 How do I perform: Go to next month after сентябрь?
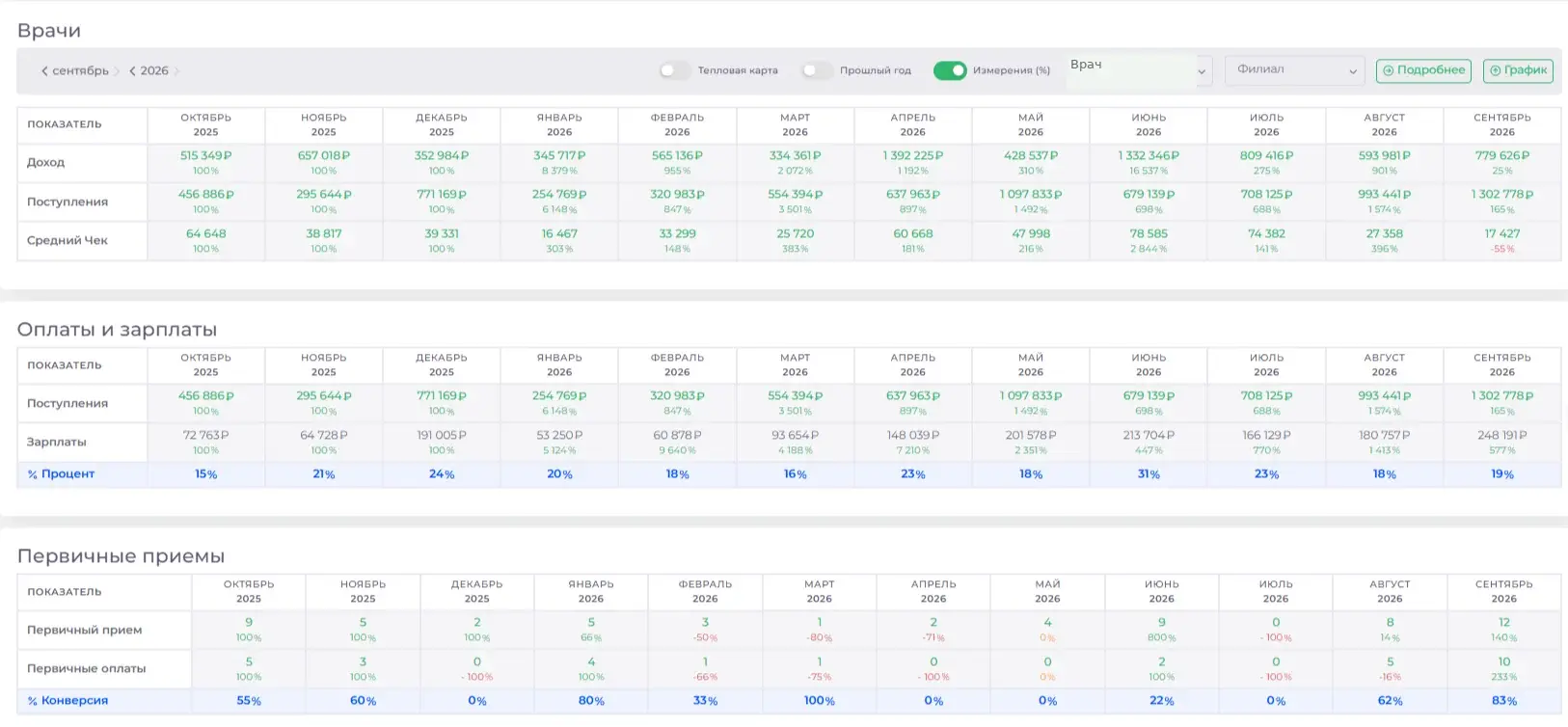click(x=117, y=71)
